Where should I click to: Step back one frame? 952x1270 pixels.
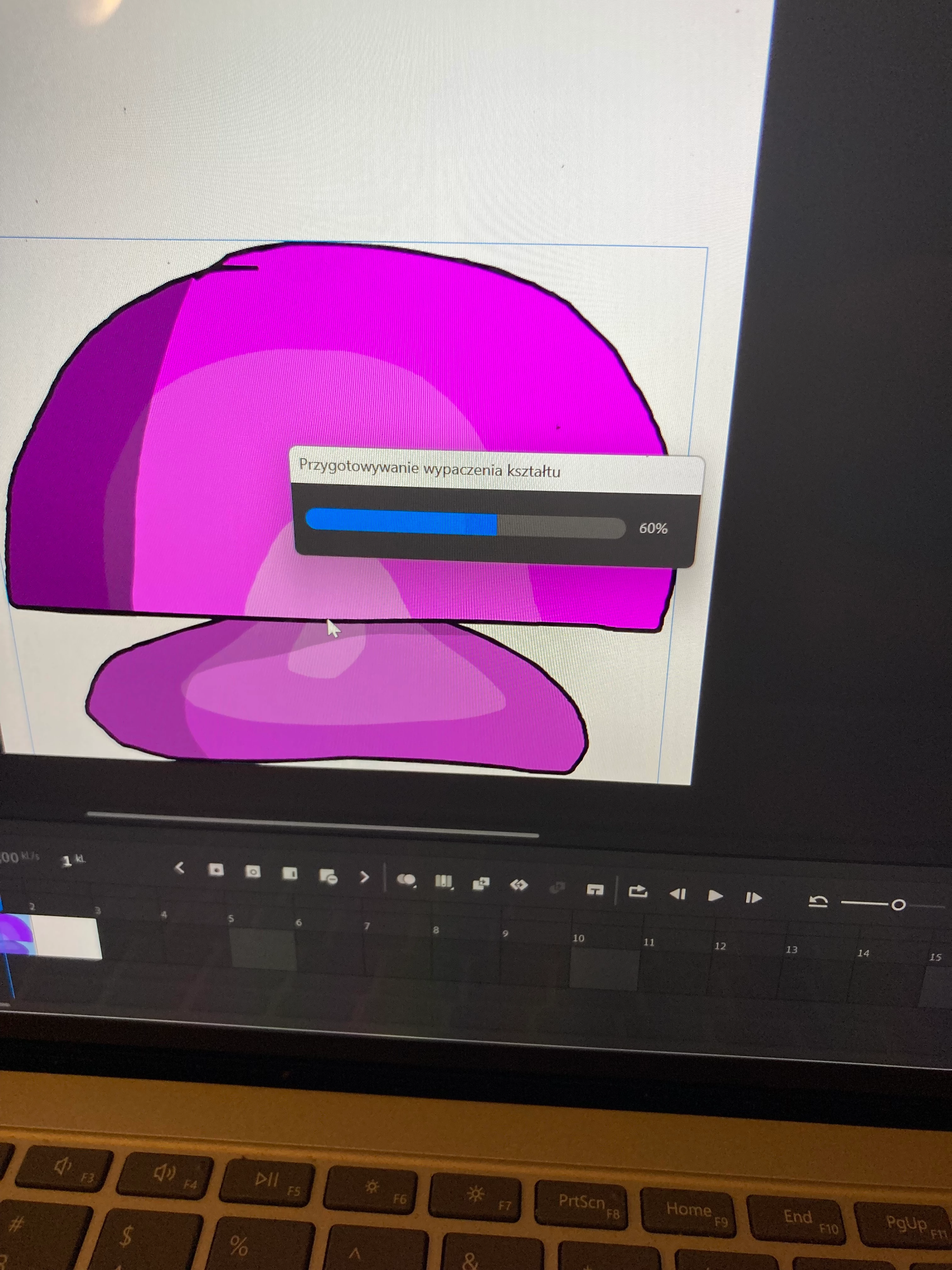678,894
